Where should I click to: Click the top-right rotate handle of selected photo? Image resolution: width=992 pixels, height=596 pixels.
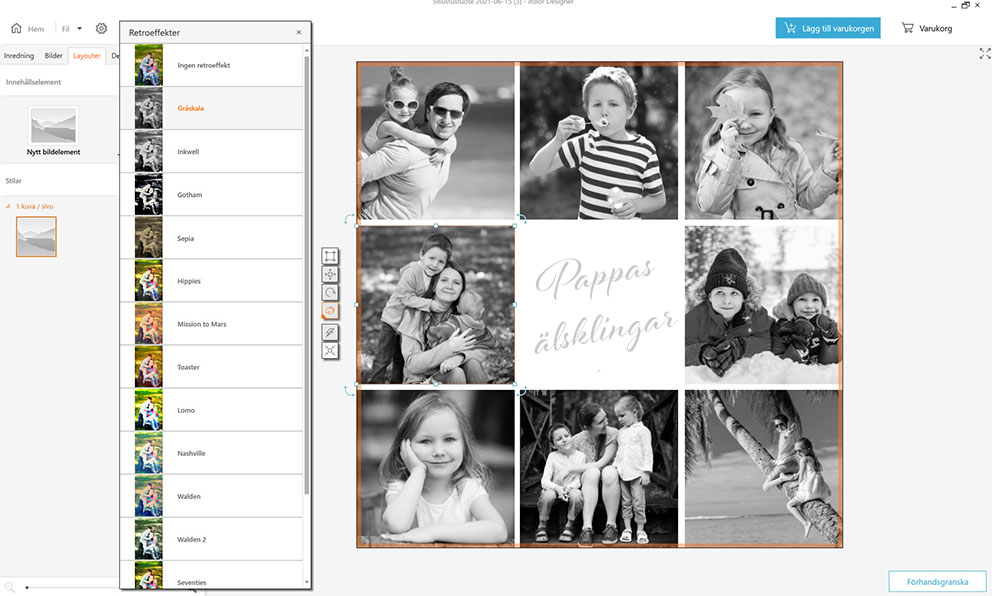point(522,219)
